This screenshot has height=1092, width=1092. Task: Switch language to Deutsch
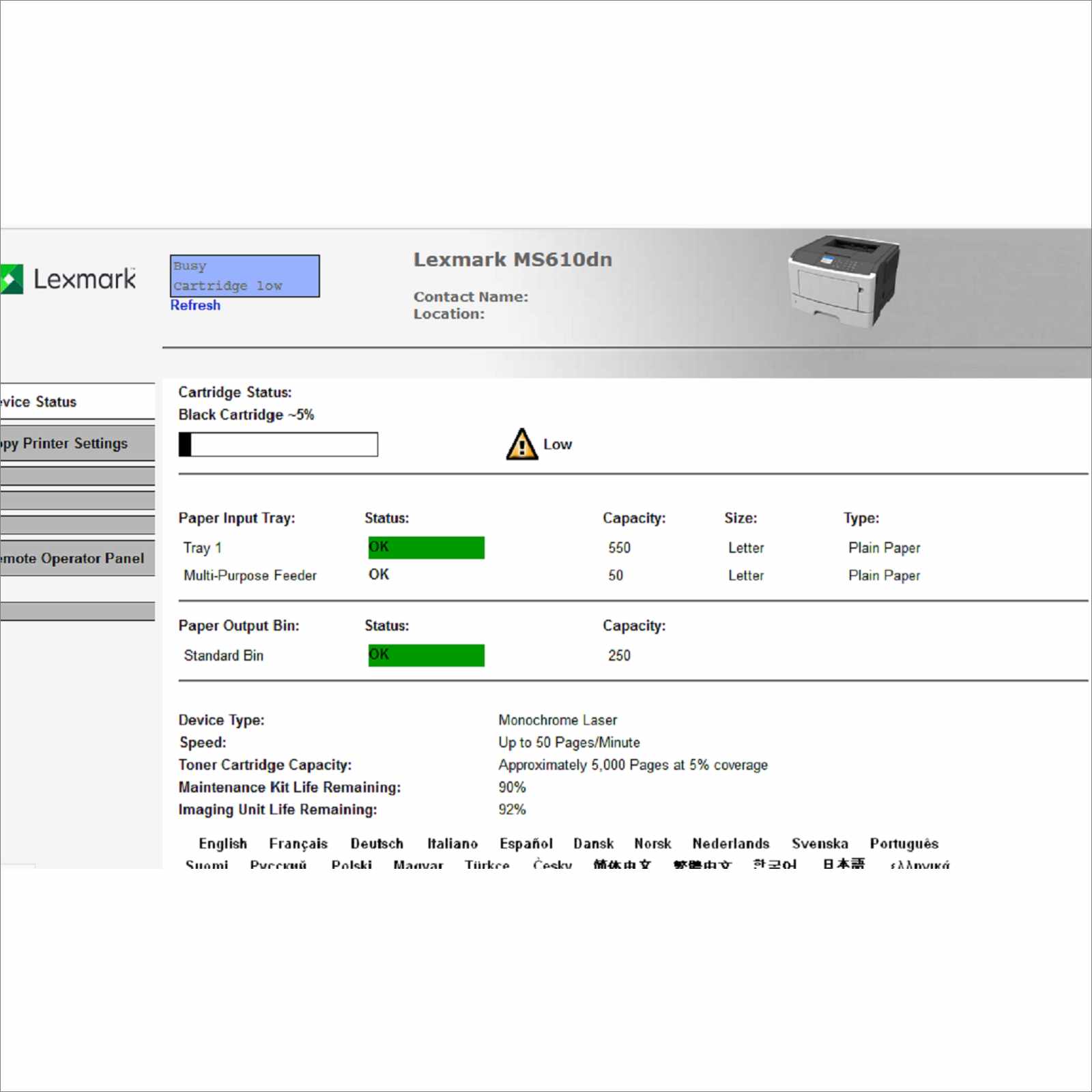pos(377,844)
